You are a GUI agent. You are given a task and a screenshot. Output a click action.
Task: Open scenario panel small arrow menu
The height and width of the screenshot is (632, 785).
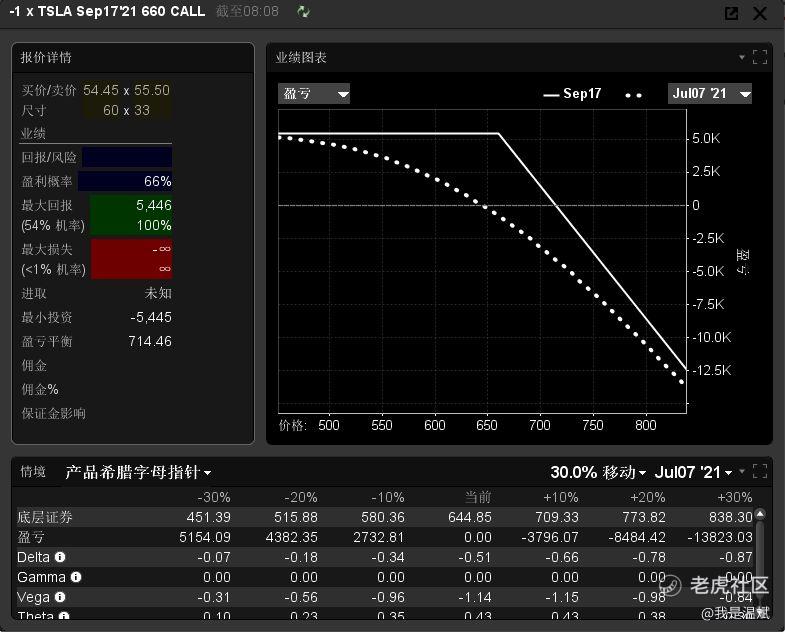[742, 471]
